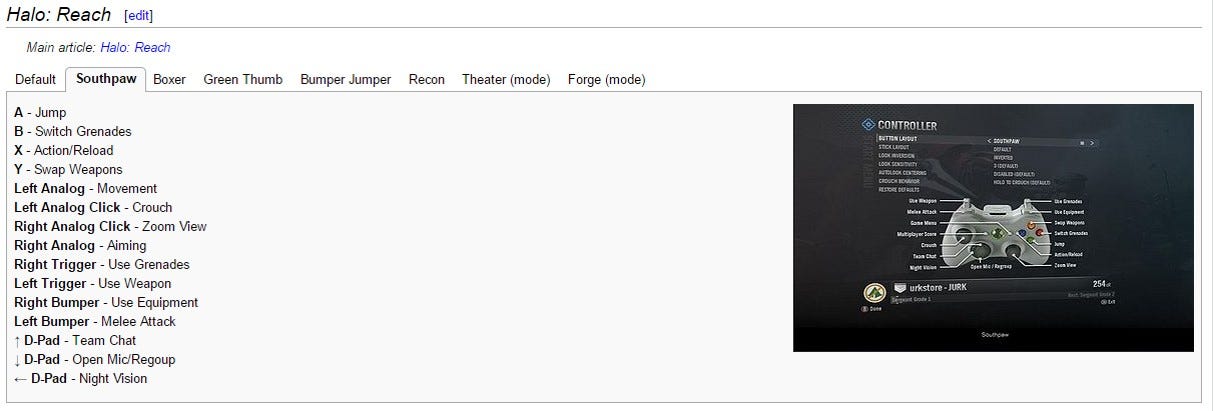Open the Default controls tab

[35, 80]
